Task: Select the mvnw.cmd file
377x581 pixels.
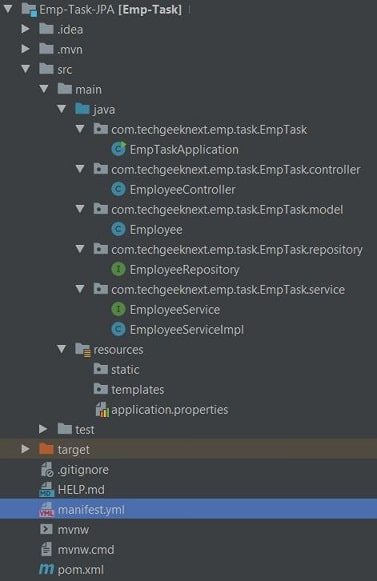Action: pos(86,550)
